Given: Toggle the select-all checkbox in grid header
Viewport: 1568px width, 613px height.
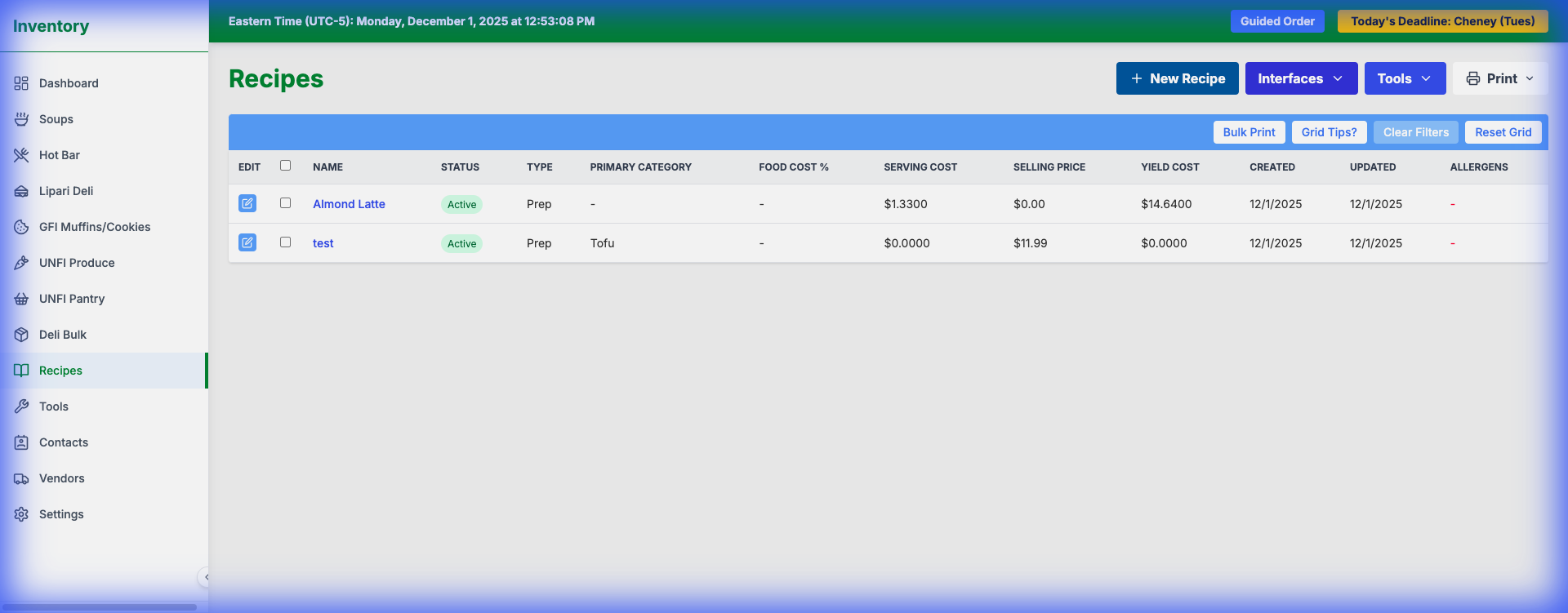Looking at the screenshot, I should click(285, 165).
